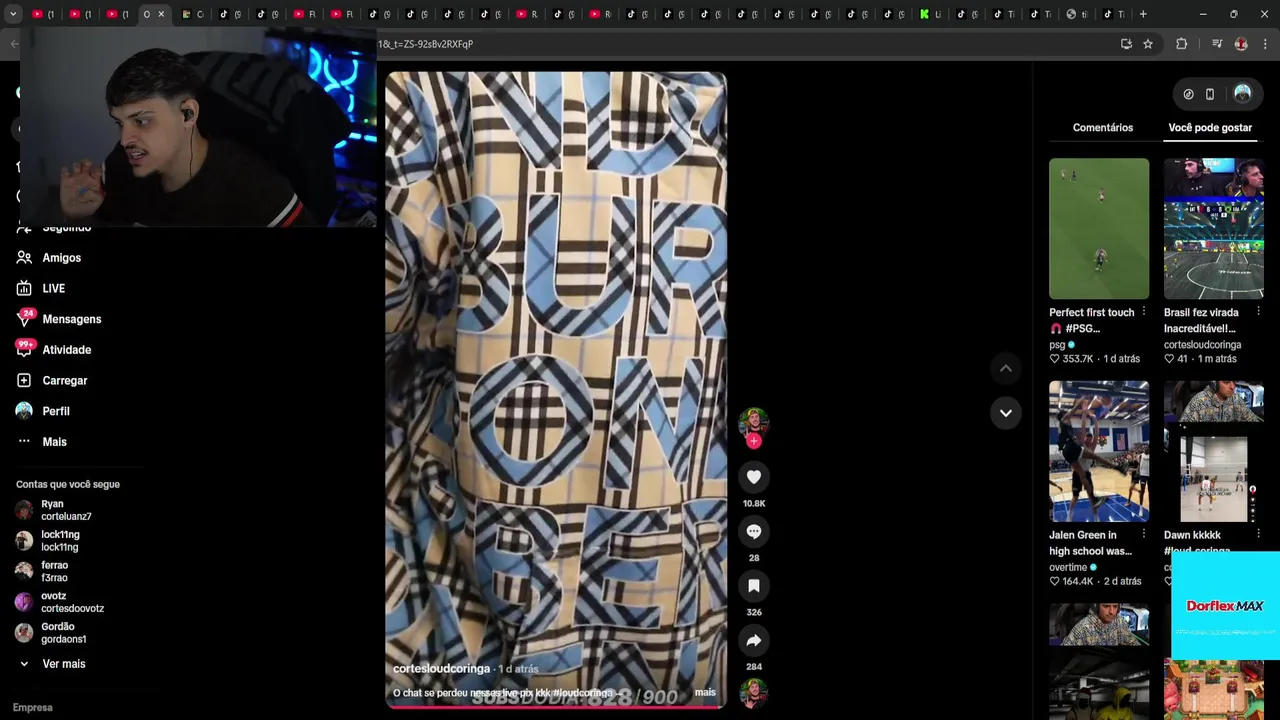
Task: Bookmark this page with the star icon
Action: point(1148,44)
